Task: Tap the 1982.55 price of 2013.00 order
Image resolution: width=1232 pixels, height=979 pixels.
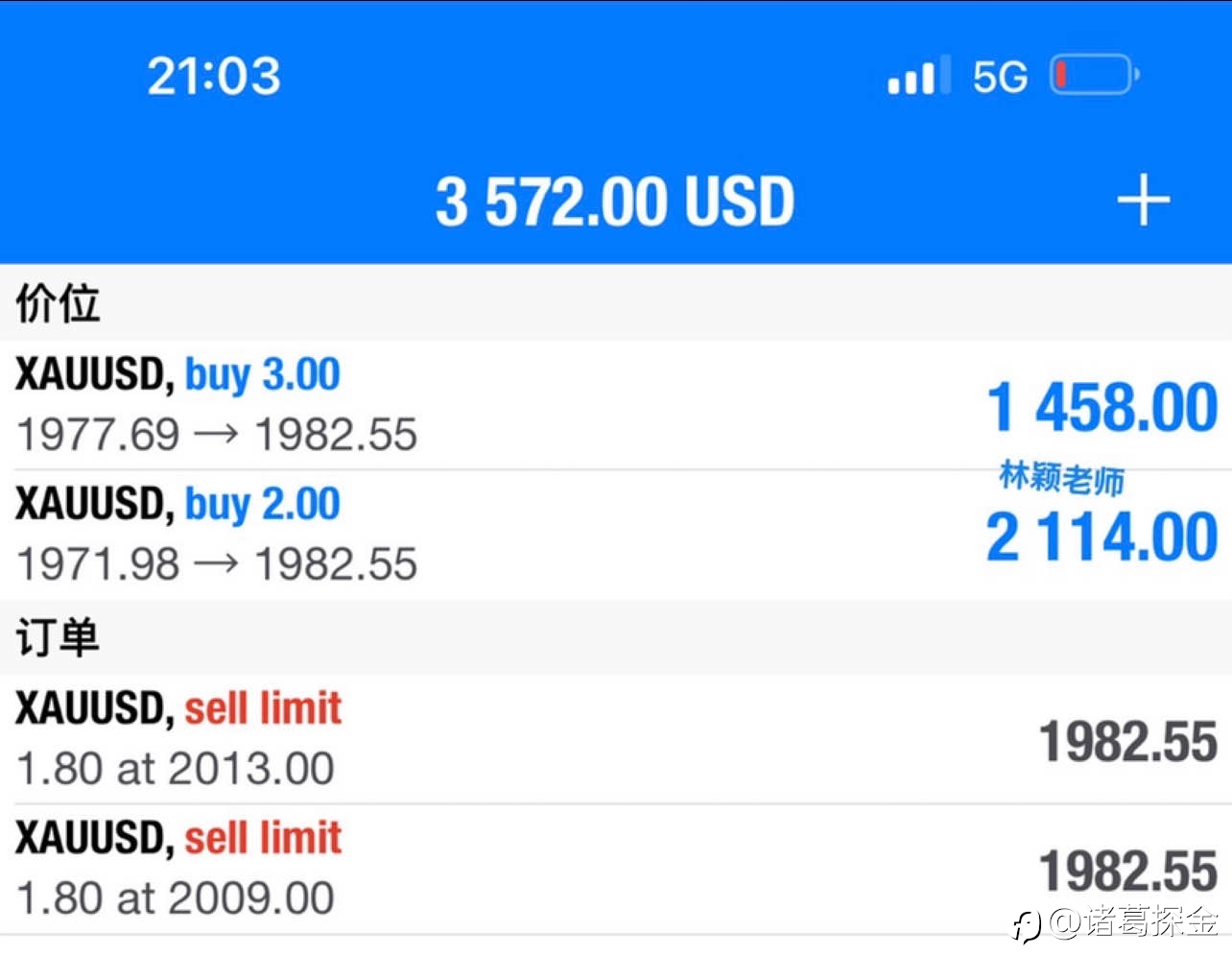Action: click(1128, 742)
